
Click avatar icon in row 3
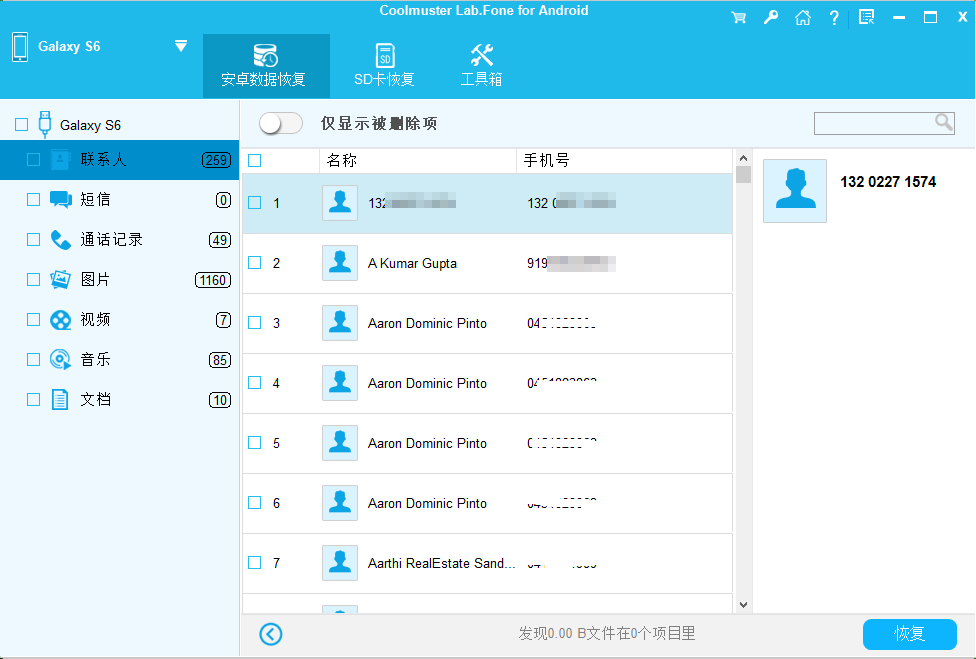(x=340, y=323)
